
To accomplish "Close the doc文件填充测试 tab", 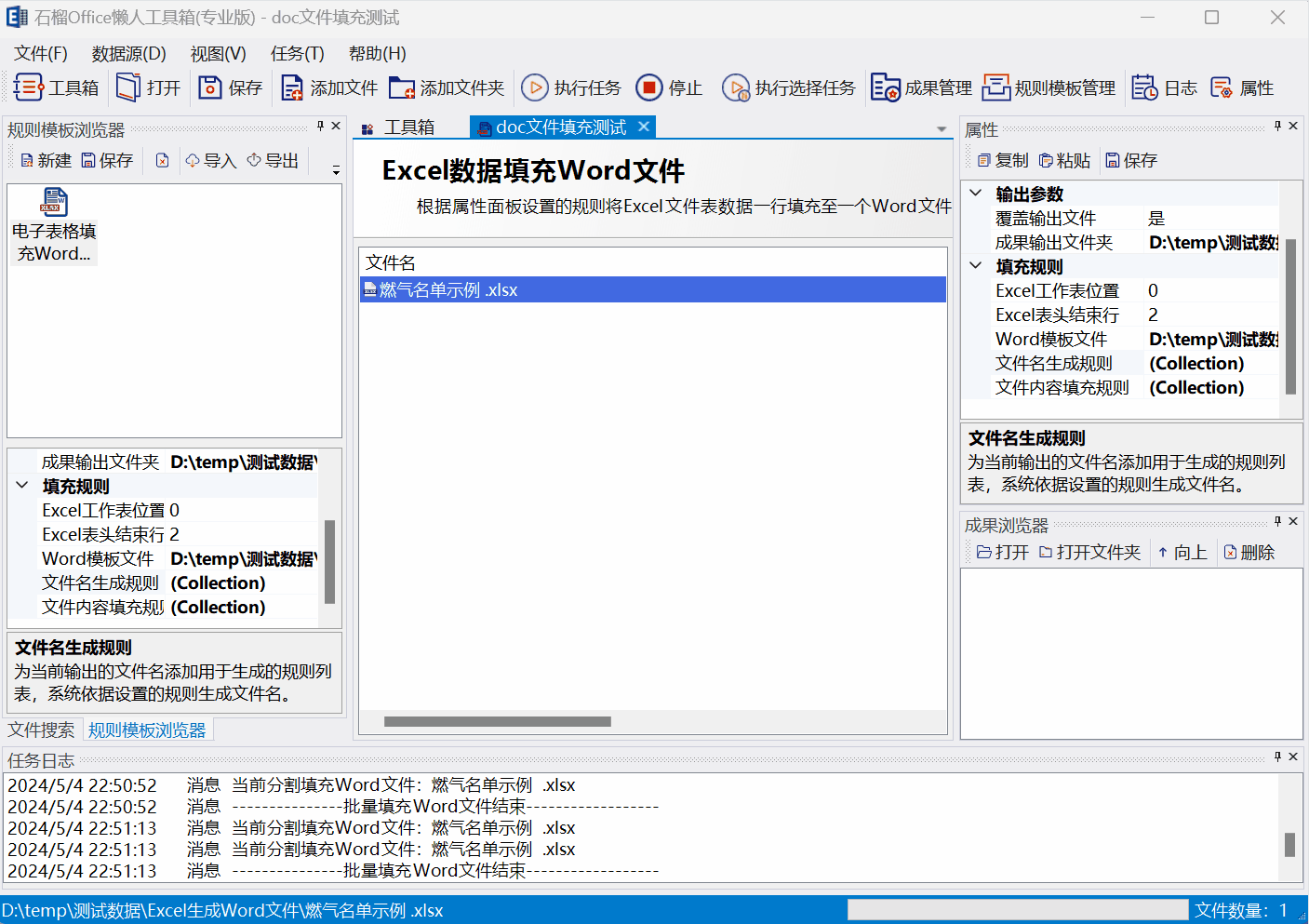I will click(x=644, y=127).
